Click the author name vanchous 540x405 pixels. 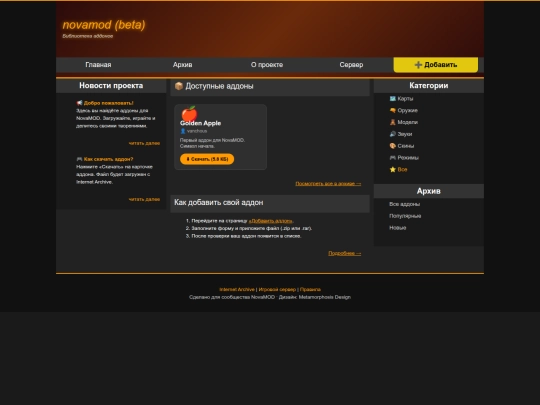point(197,131)
